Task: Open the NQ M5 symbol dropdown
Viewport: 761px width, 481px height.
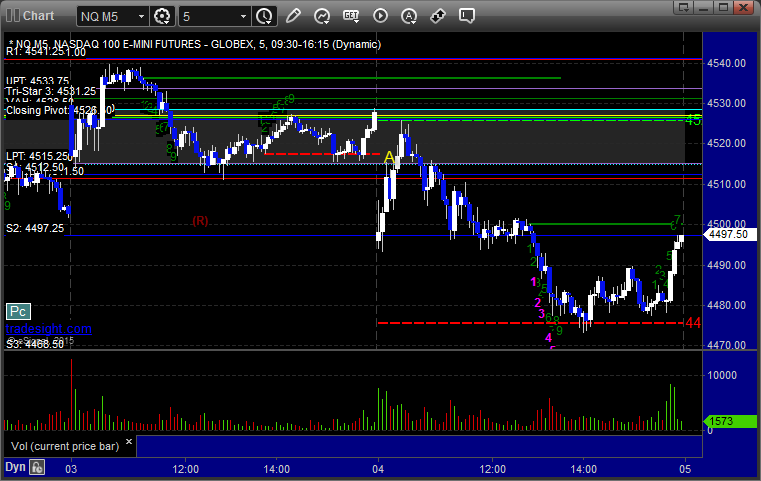Action: (113, 17)
